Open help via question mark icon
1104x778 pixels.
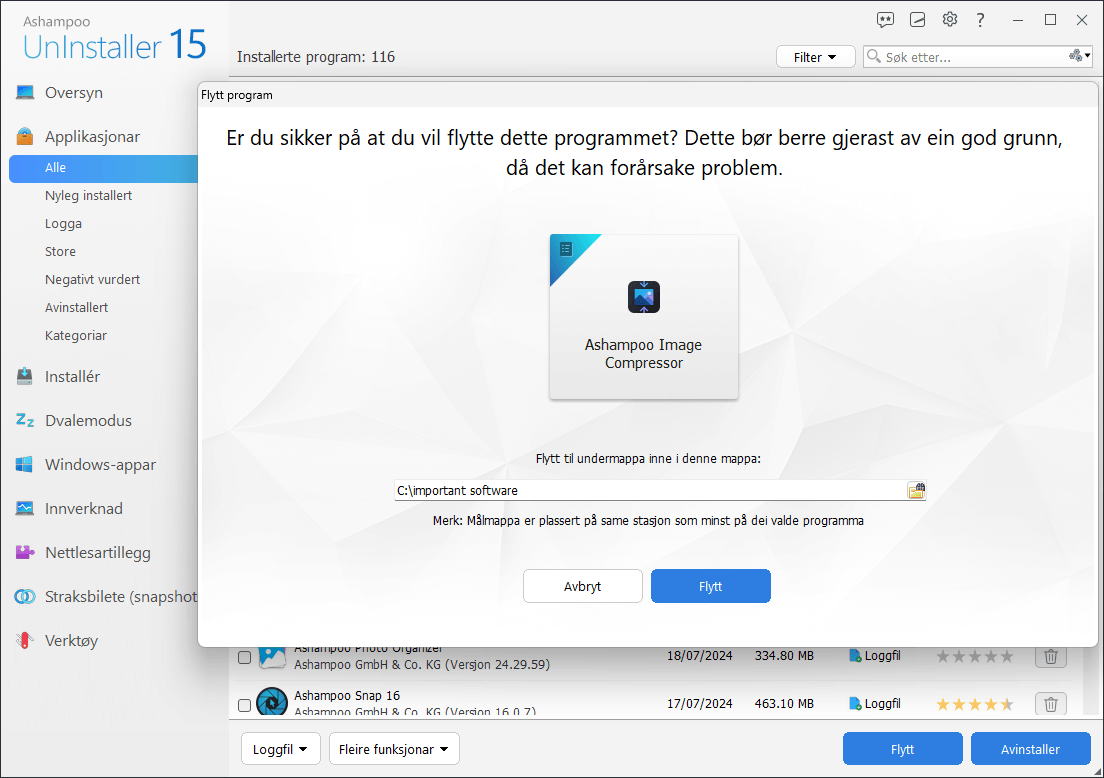point(980,20)
